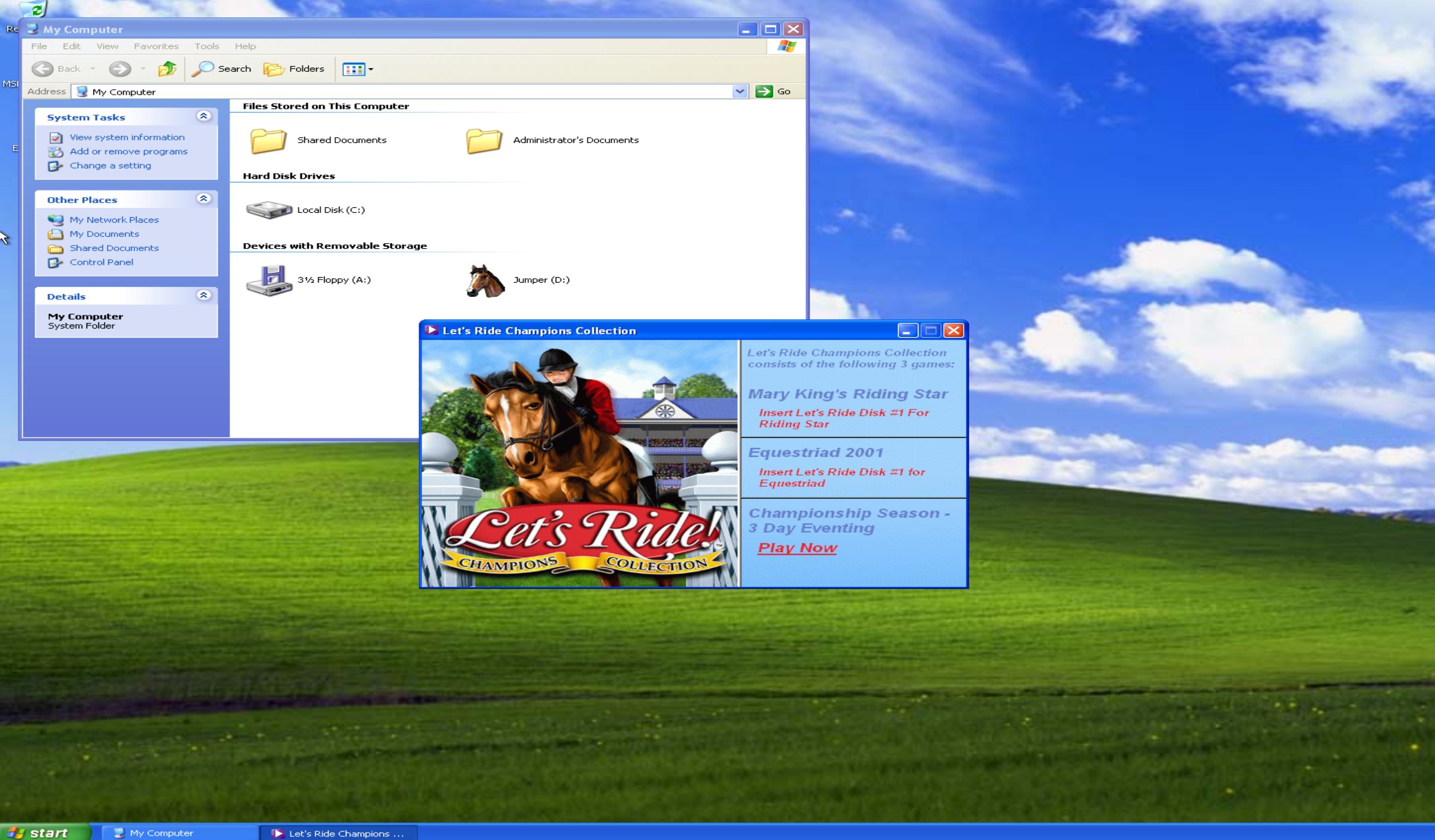Image resolution: width=1435 pixels, height=840 pixels.
Task: Click the Let's Ride horse artwork image
Action: (x=580, y=463)
